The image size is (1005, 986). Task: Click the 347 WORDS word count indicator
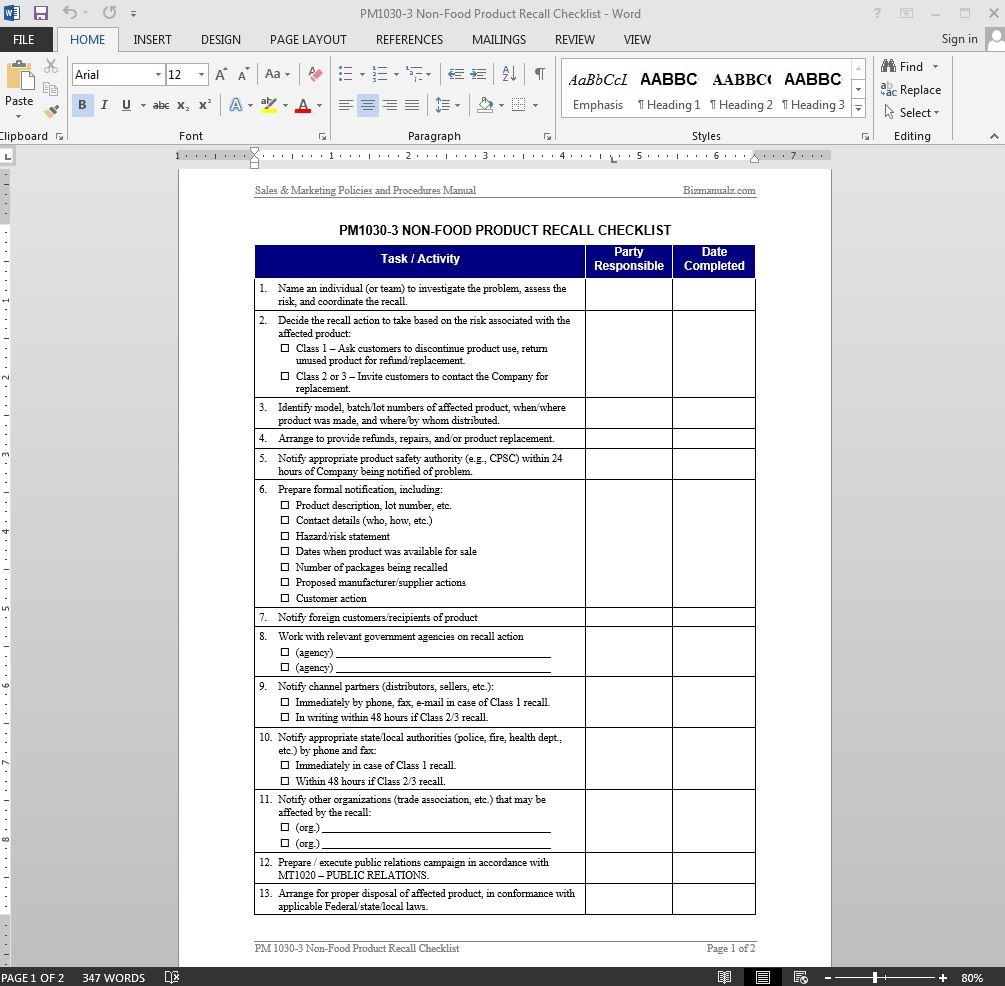click(113, 977)
